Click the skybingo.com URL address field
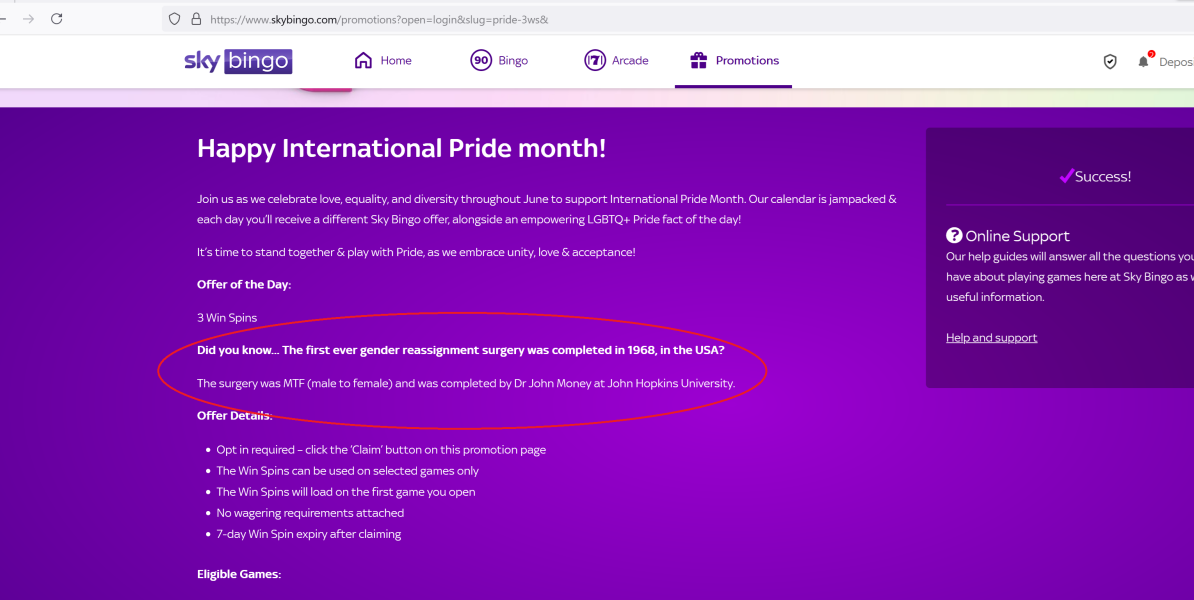This screenshot has width=1194, height=600. [x=678, y=20]
